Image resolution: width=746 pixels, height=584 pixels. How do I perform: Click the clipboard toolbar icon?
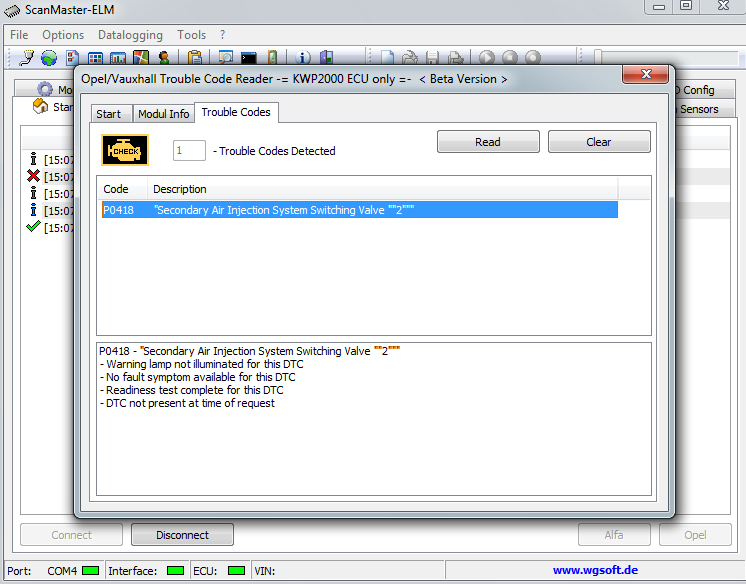pos(195,58)
